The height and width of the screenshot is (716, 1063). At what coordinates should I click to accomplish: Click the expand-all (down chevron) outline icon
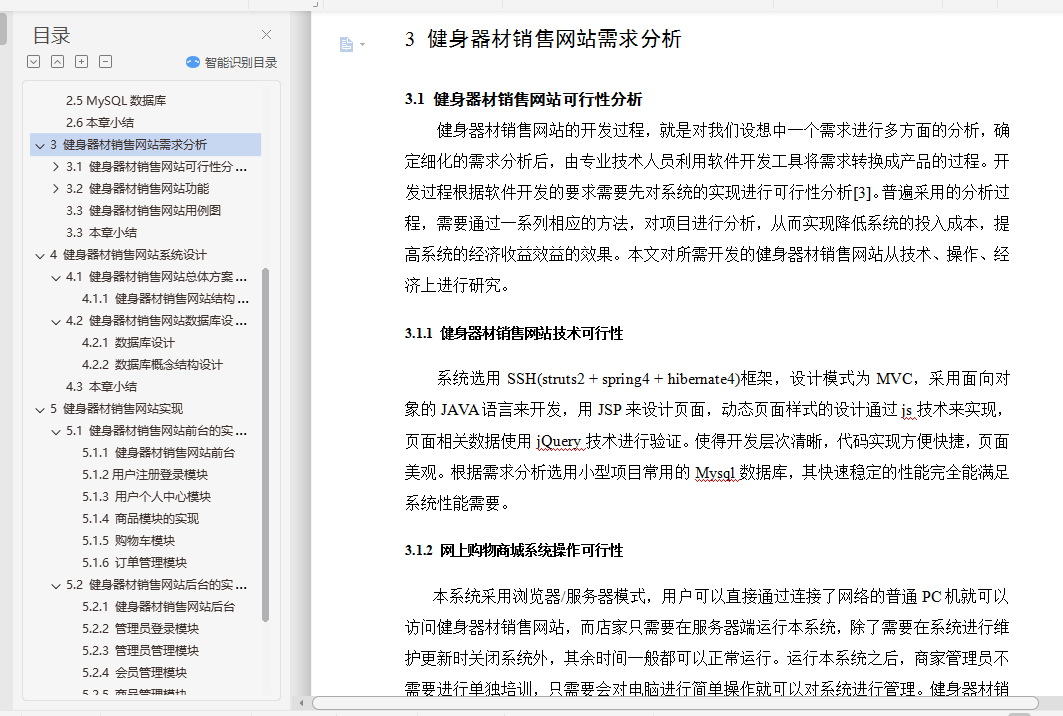33,62
